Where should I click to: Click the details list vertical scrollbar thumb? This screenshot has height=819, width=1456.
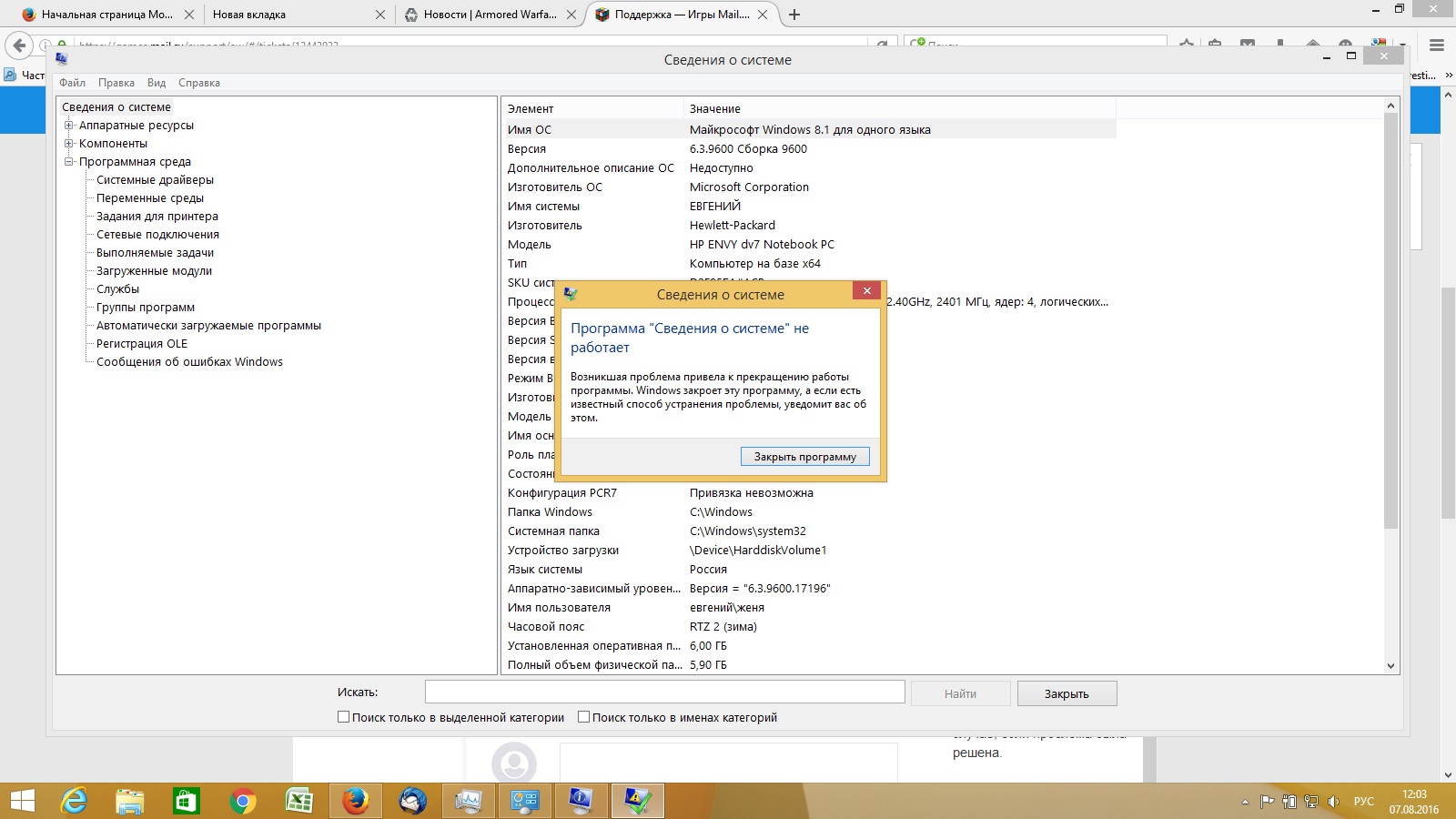1390,320
